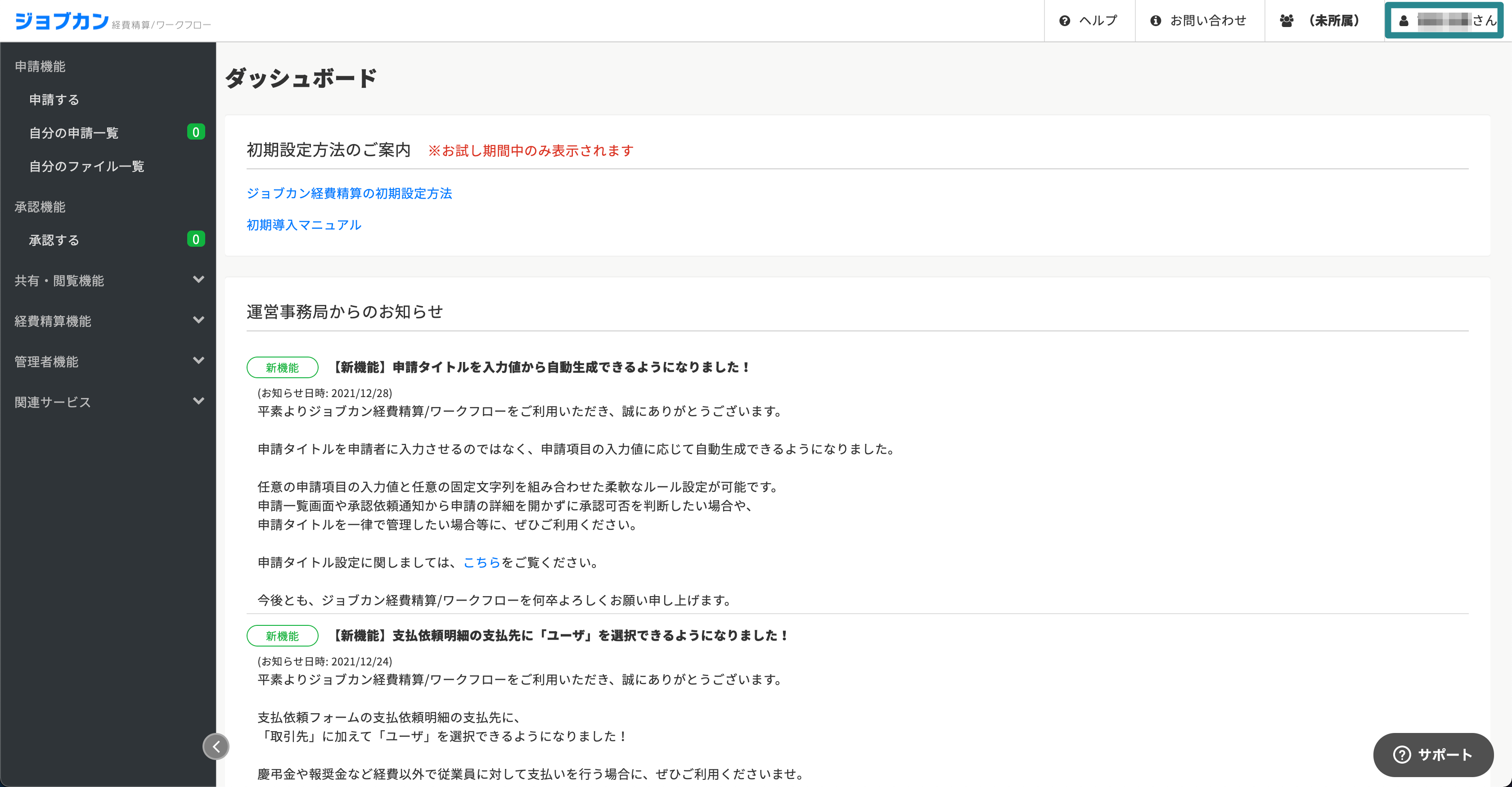Collapse the sidebar with the arrow button

[x=216, y=746]
